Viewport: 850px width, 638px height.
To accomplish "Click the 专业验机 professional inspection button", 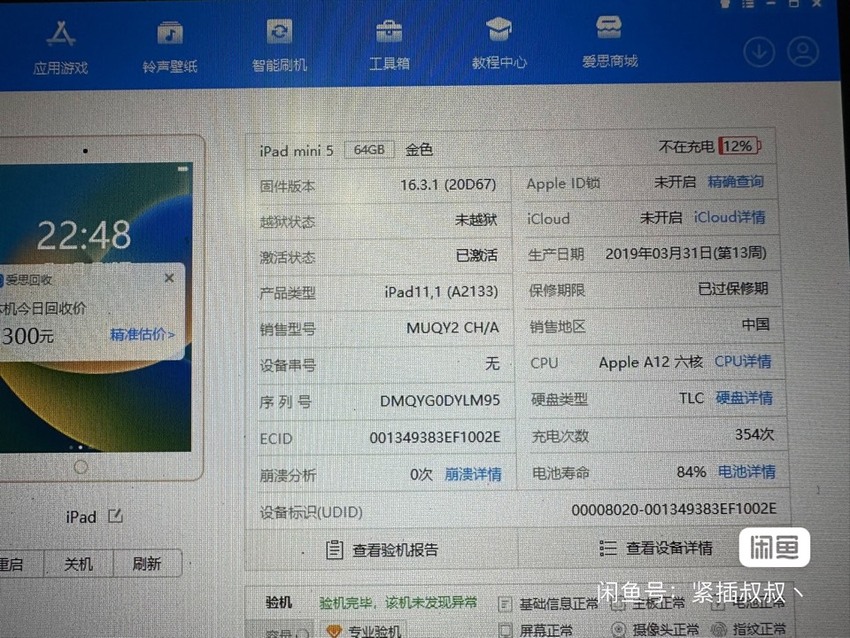I will 364,630.
